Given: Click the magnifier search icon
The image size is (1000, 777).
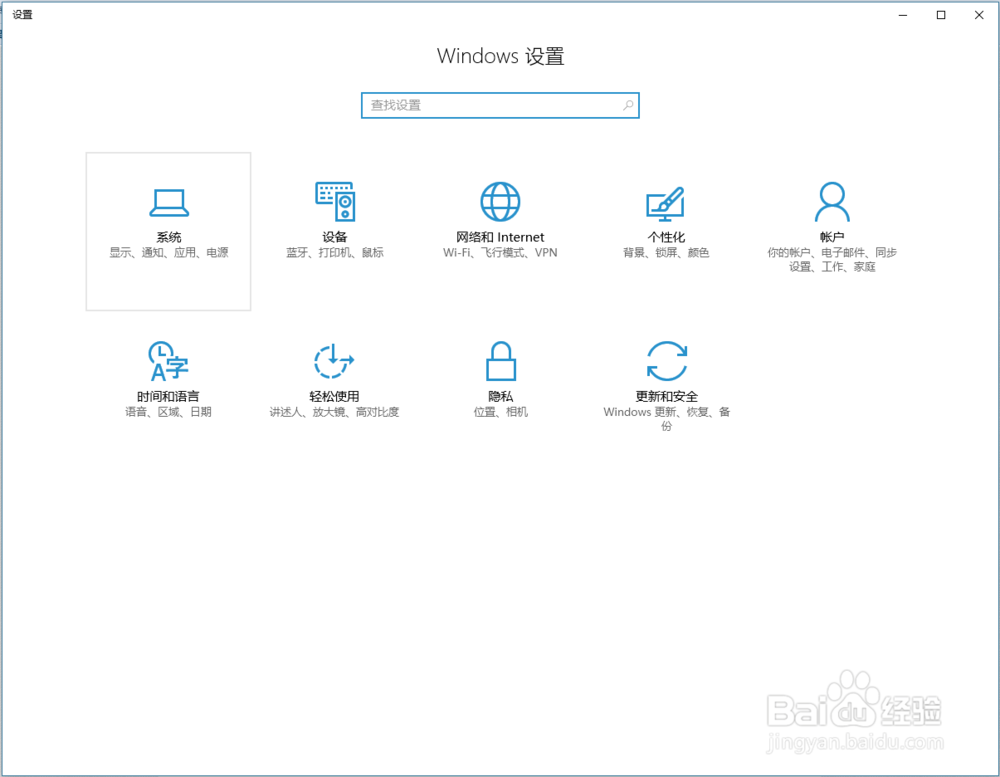Looking at the screenshot, I should coord(628,105).
